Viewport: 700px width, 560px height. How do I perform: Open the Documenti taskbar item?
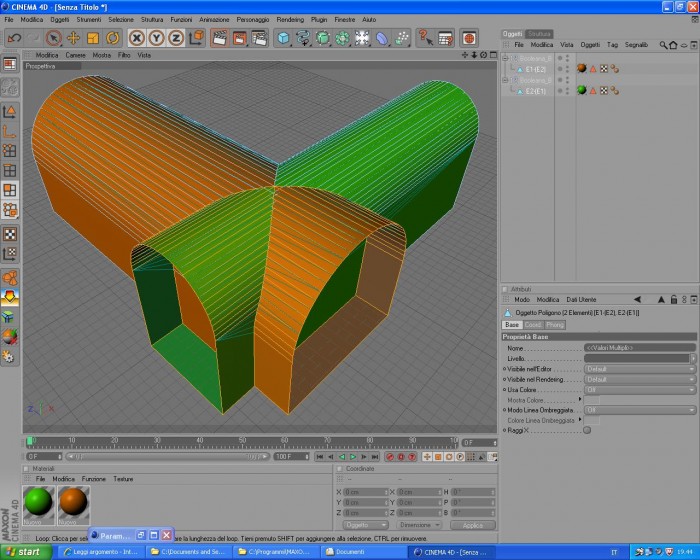[364, 552]
